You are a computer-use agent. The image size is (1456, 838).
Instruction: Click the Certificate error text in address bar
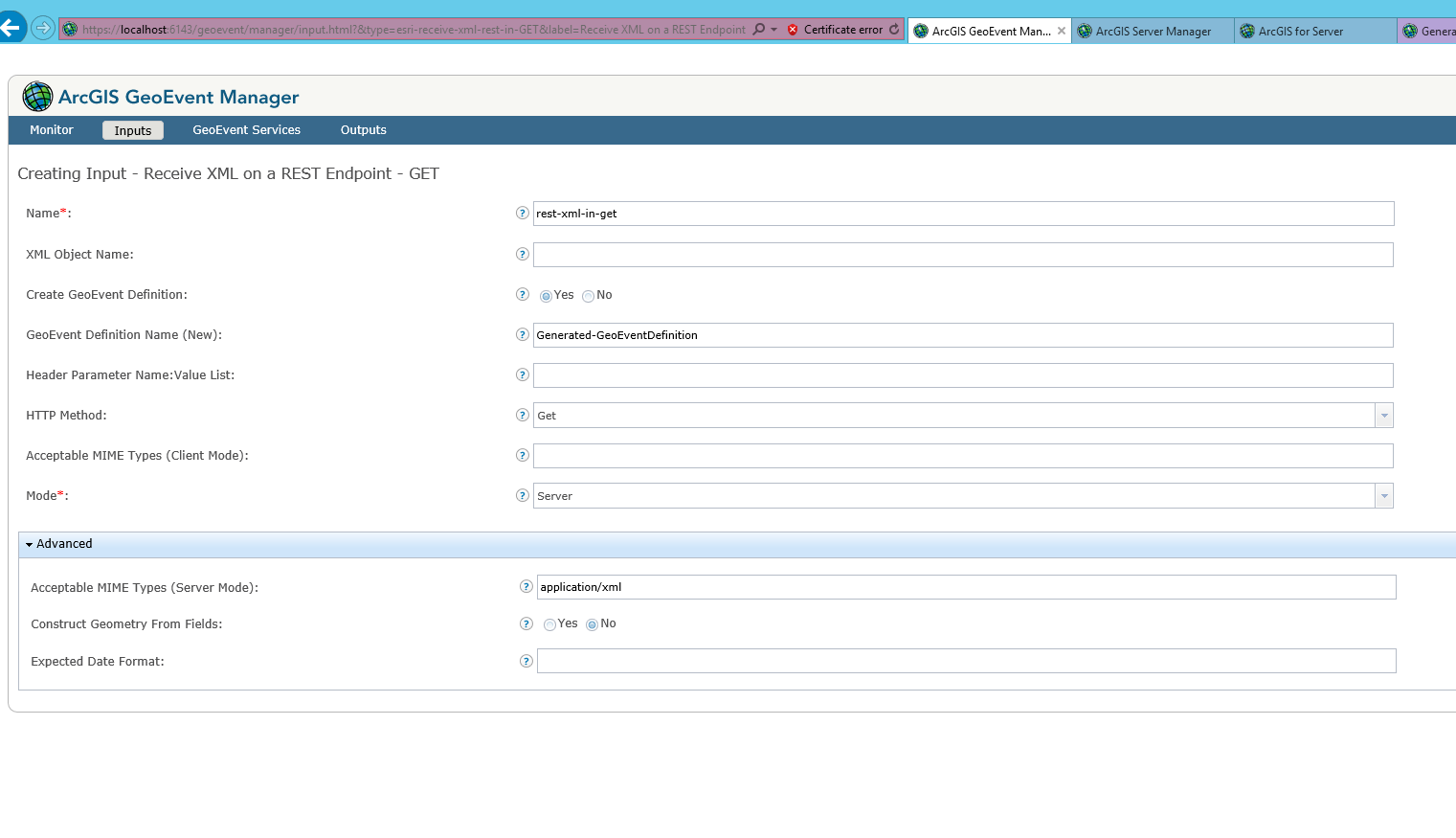pyautogui.click(x=843, y=30)
